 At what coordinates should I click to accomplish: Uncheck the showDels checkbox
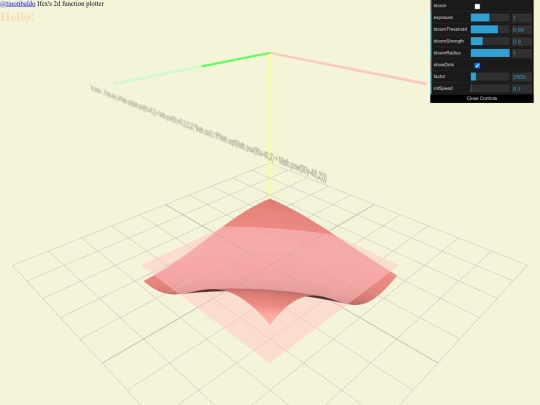[477, 65]
